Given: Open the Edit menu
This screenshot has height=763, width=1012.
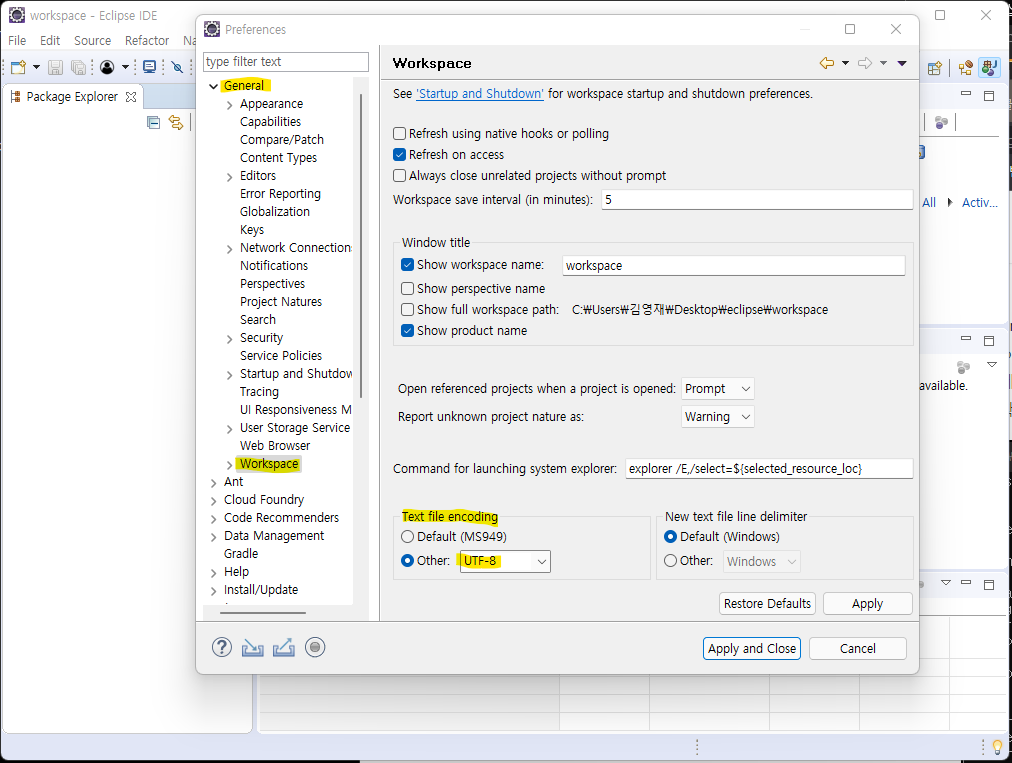Looking at the screenshot, I should pyautogui.click(x=50, y=40).
